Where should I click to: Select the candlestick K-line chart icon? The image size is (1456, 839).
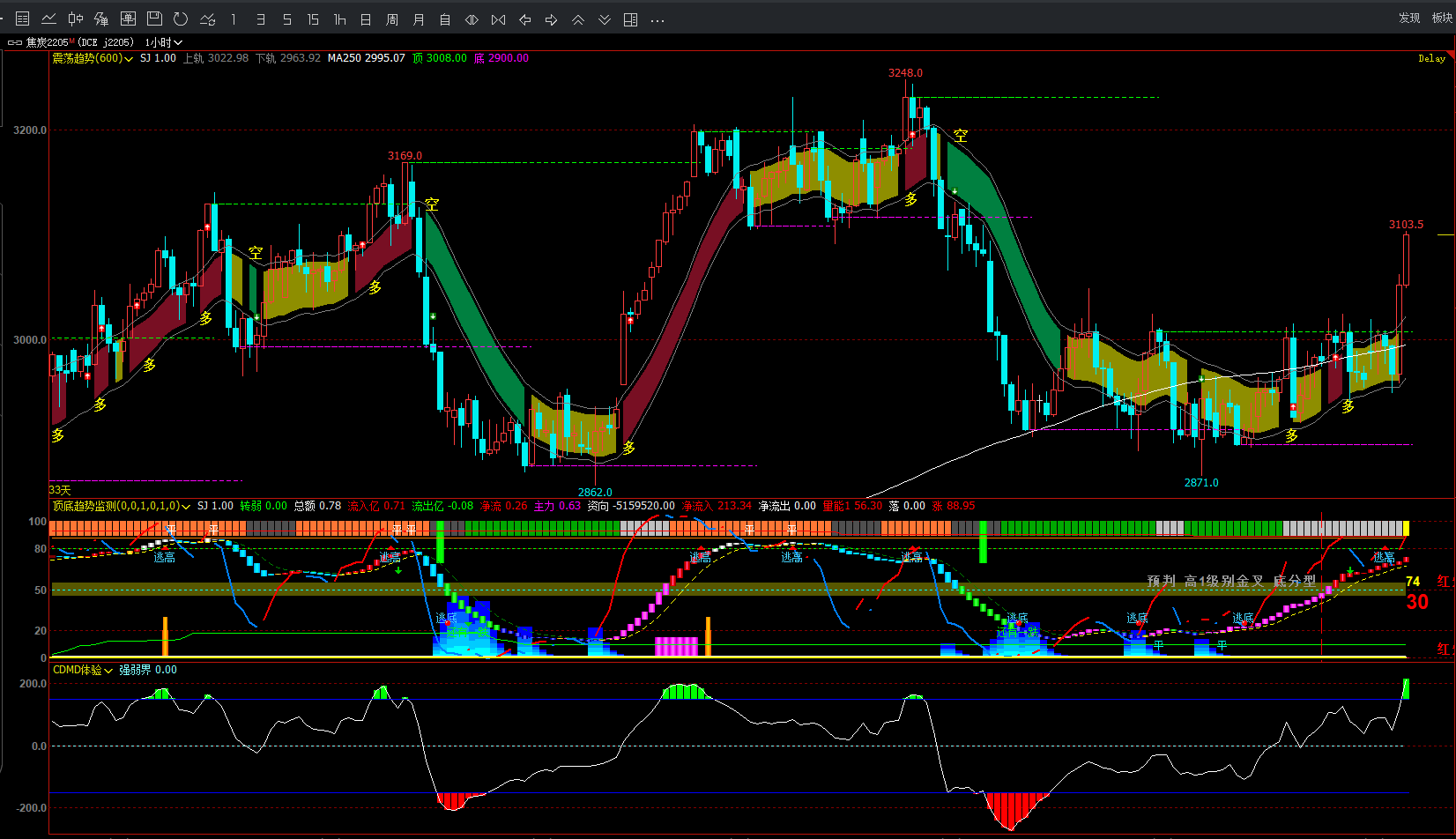[x=76, y=19]
